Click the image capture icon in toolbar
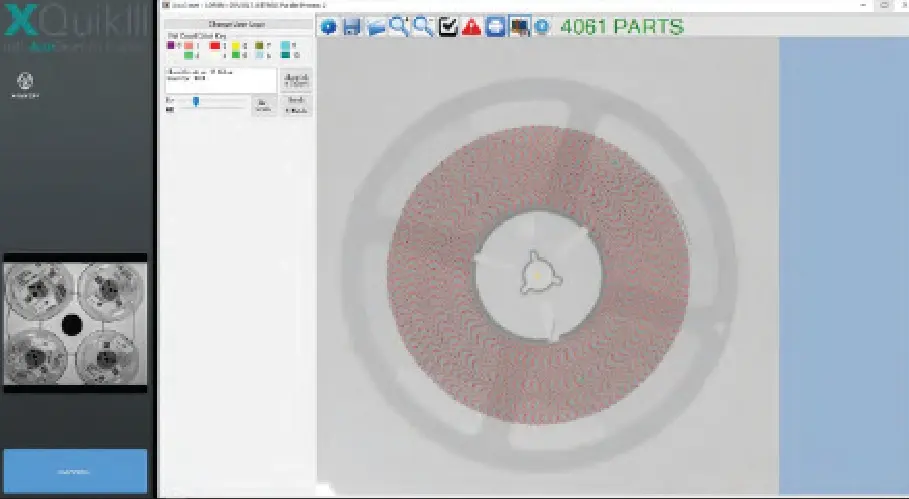This screenshot has height=499, width=909. point(519,27)
